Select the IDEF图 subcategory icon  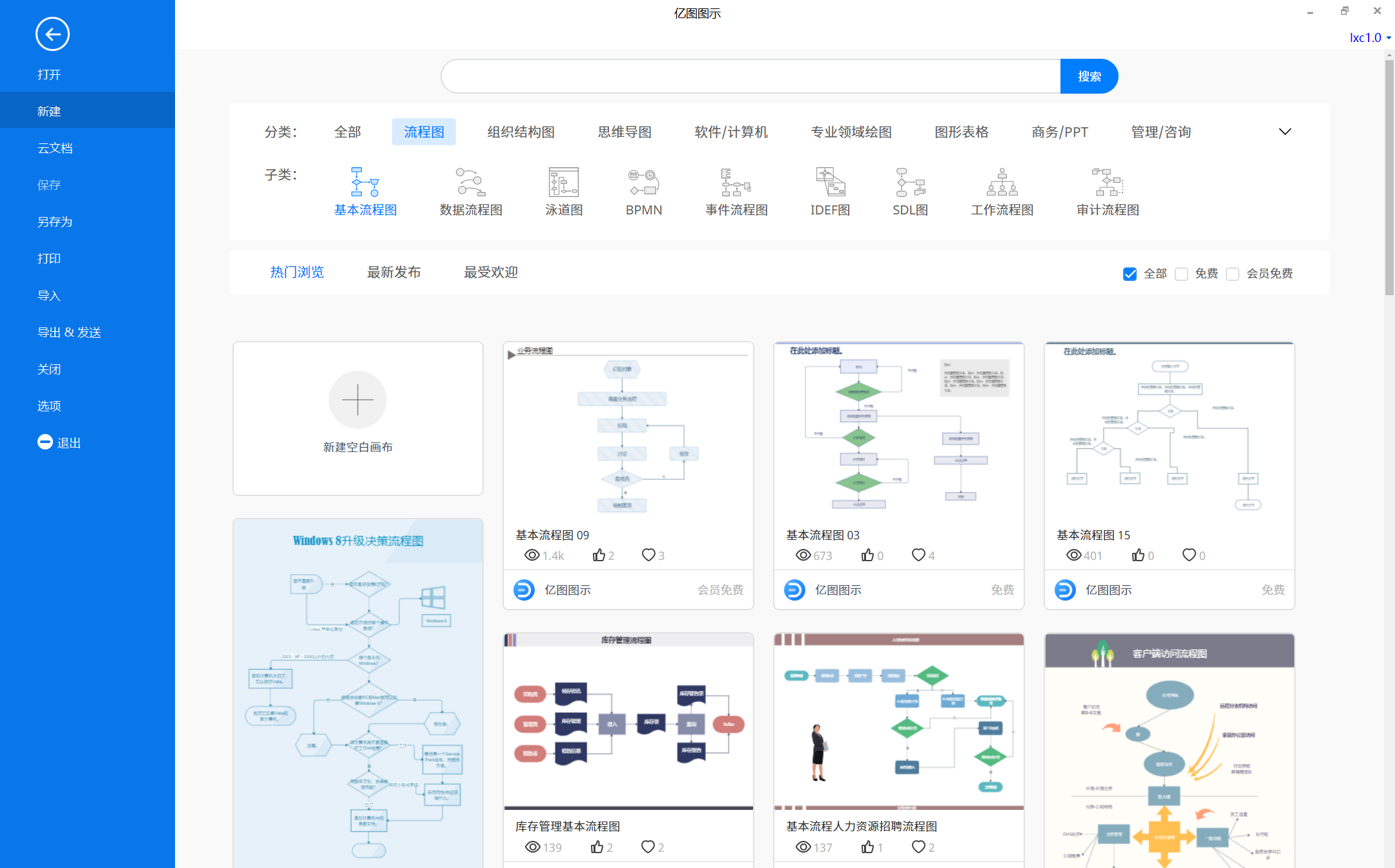(831, 182)
